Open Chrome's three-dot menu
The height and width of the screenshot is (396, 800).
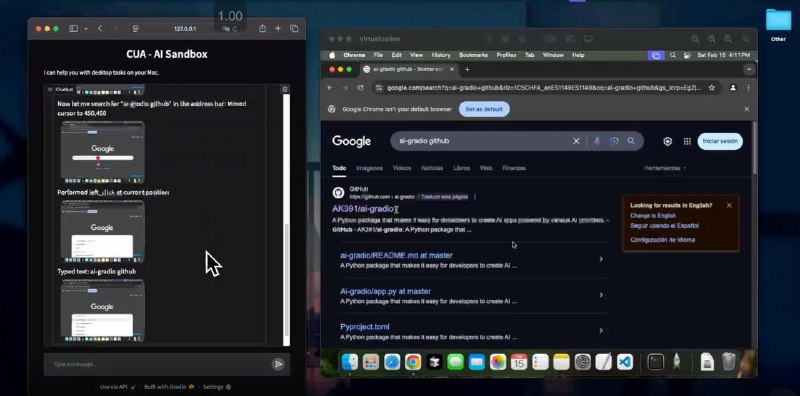[x=748, y=88]
